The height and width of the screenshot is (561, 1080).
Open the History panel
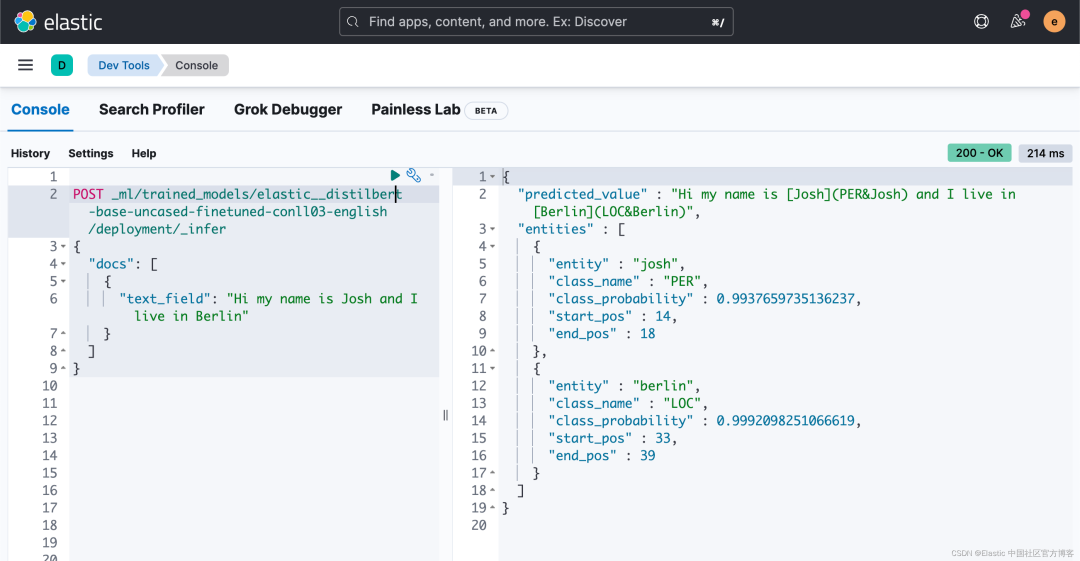click(30, 153)
